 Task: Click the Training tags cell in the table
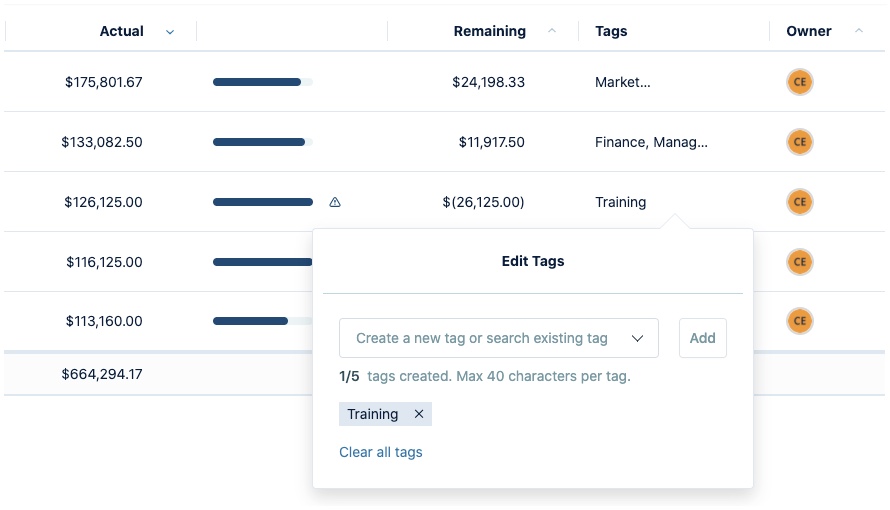pyautogui.click(x=620, y=202)
